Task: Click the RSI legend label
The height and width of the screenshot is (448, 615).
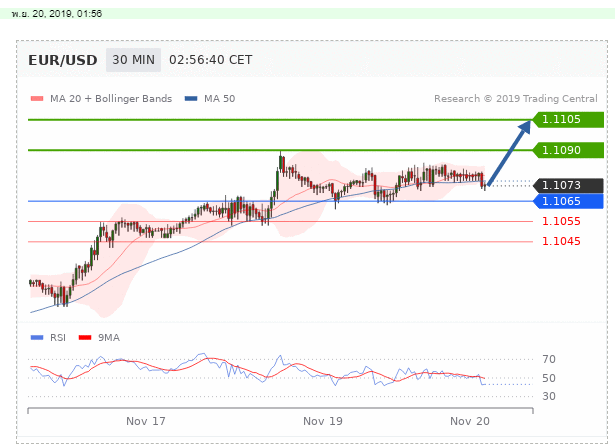Action: [x=58, y=337]
